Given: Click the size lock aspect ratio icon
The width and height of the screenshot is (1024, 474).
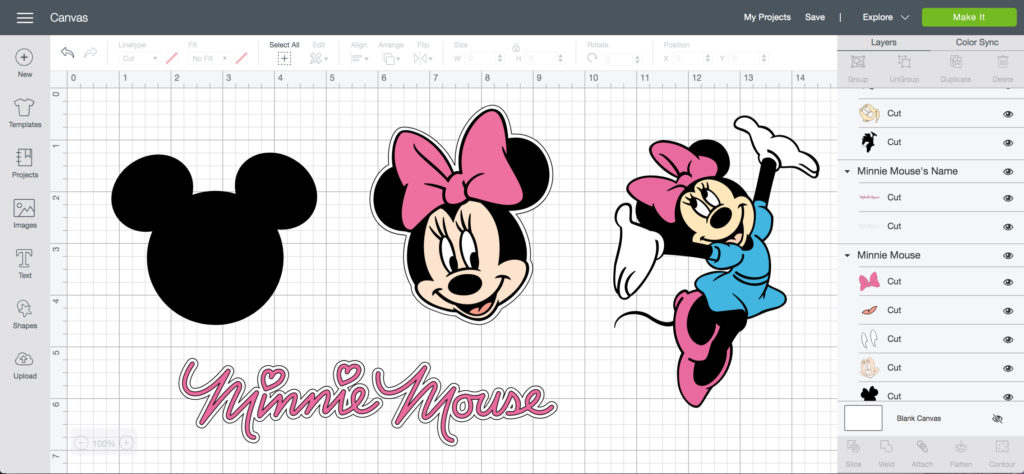Looking at the screenshot, I should (x=516, y=47).
